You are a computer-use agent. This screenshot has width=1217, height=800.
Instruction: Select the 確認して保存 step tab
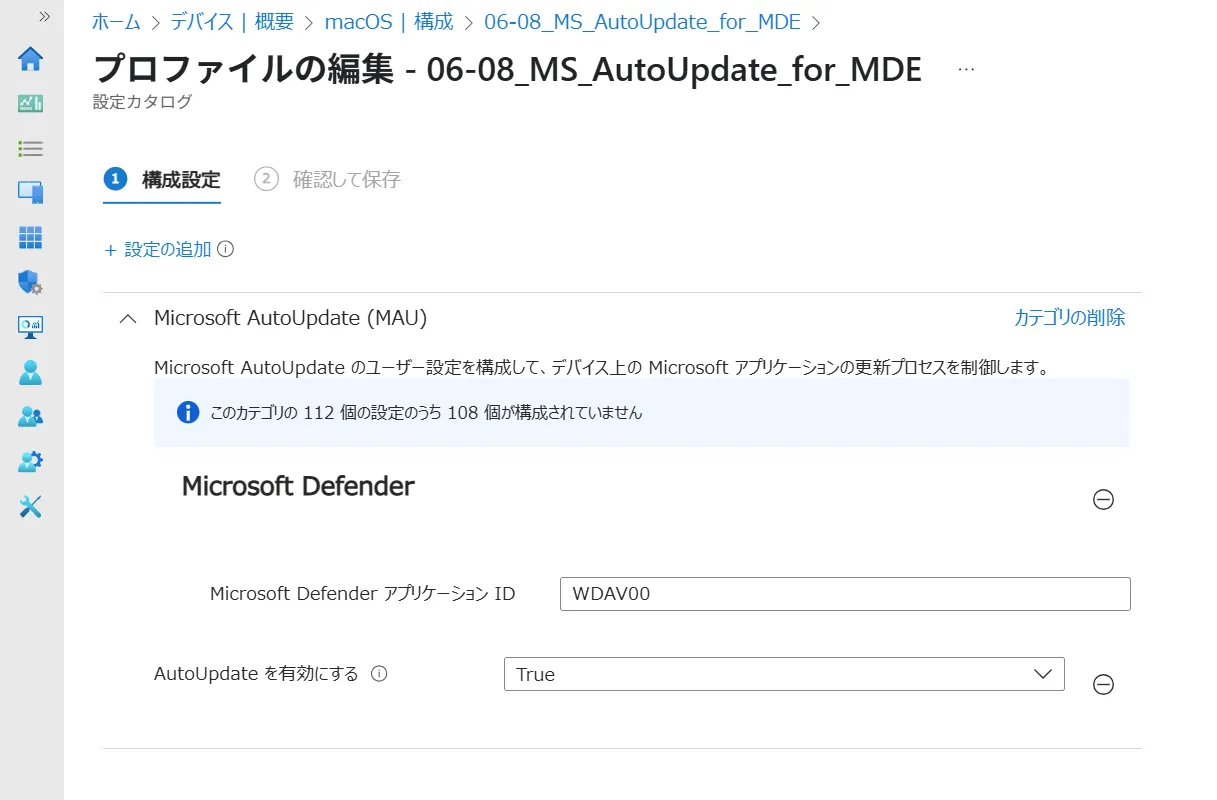tap(328, 180)
